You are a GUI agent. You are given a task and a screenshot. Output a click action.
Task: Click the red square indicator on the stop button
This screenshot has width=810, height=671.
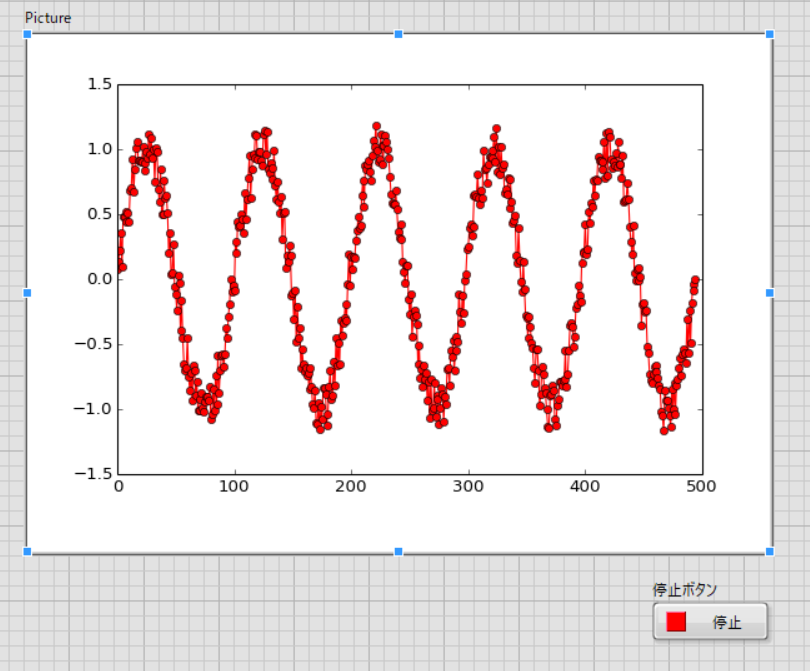[675, 621]
